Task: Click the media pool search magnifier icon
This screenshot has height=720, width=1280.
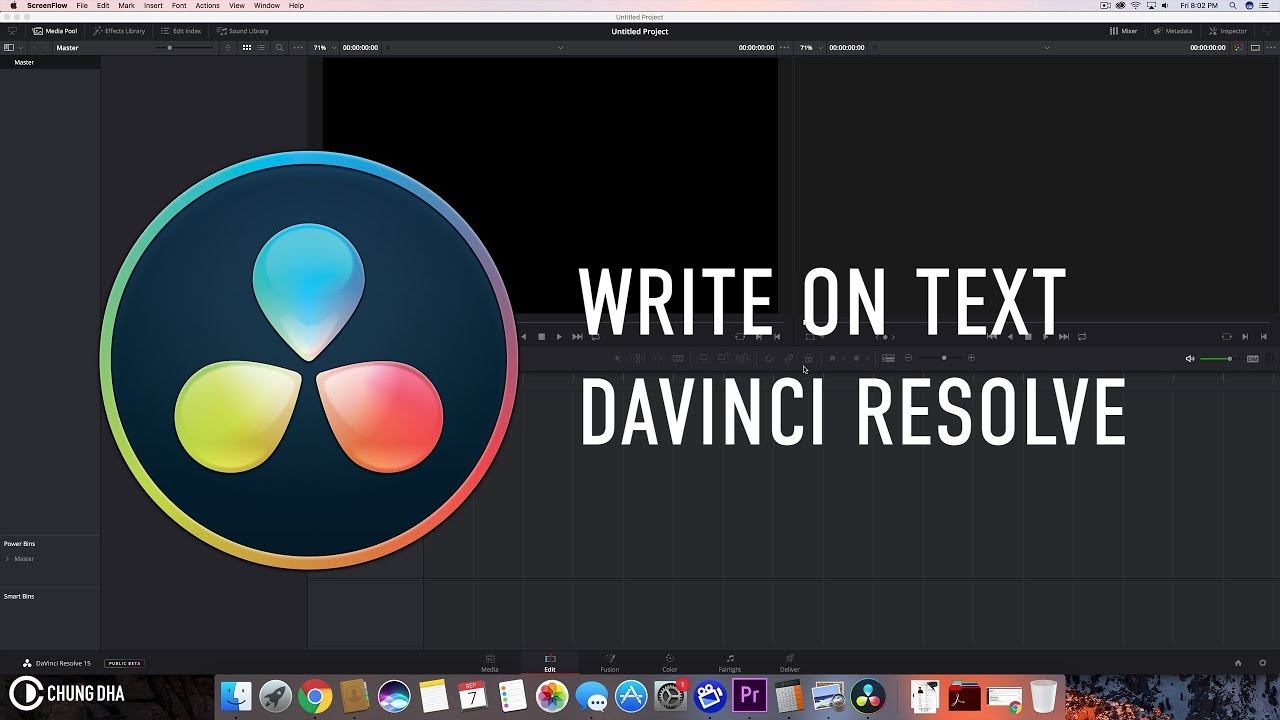Action: coord(279,48)
